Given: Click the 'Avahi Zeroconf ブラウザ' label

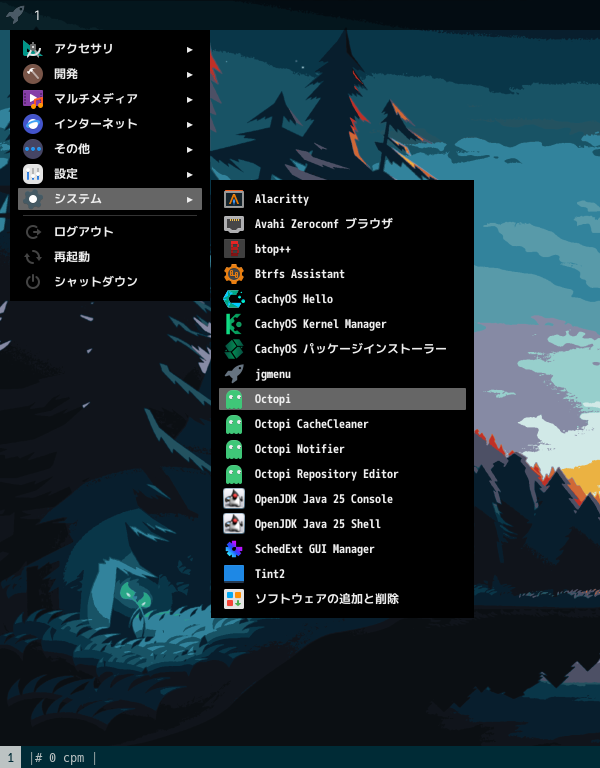Looking at the screenshot, I should 323,224.
